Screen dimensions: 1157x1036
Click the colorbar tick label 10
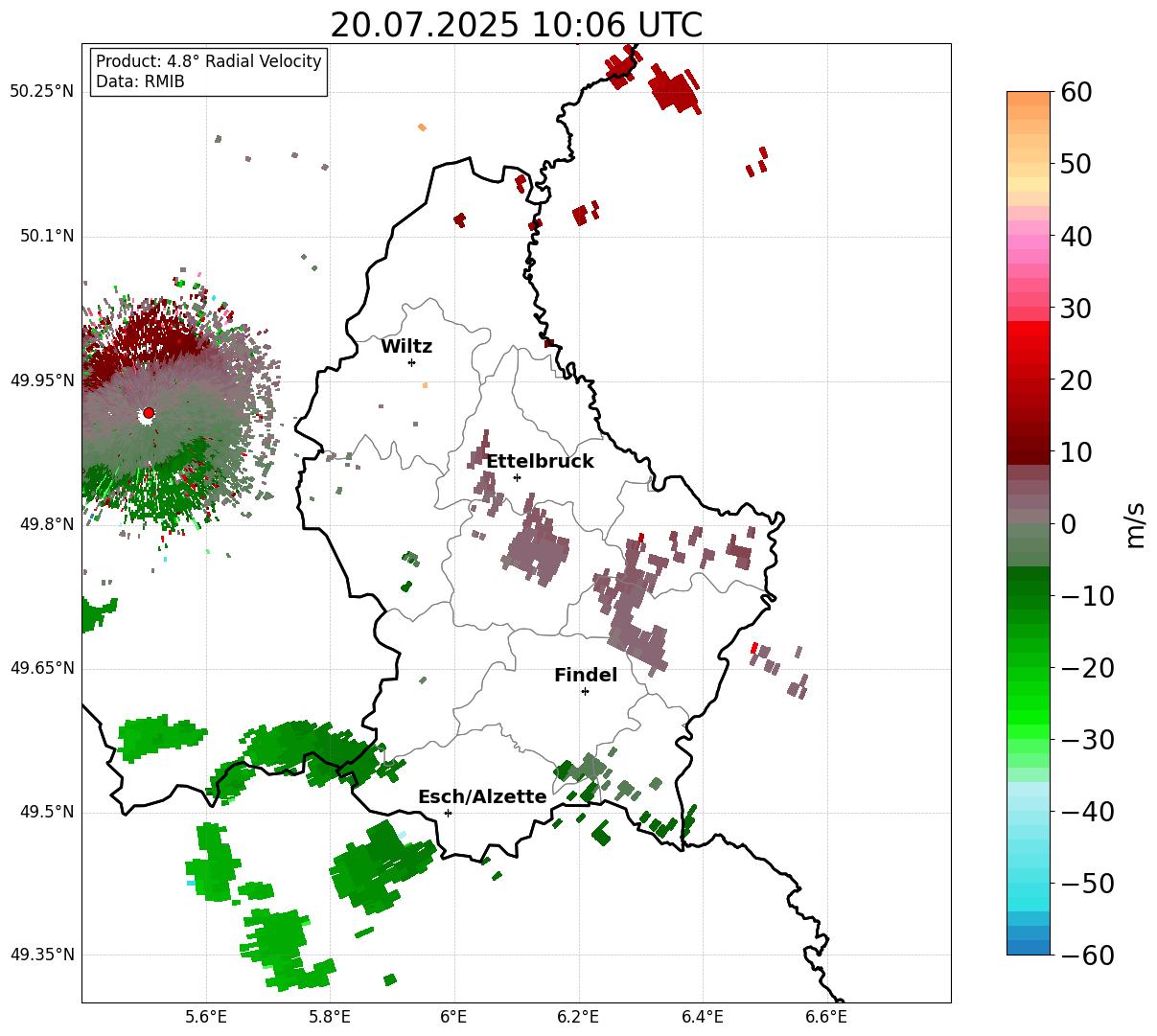1076,452
